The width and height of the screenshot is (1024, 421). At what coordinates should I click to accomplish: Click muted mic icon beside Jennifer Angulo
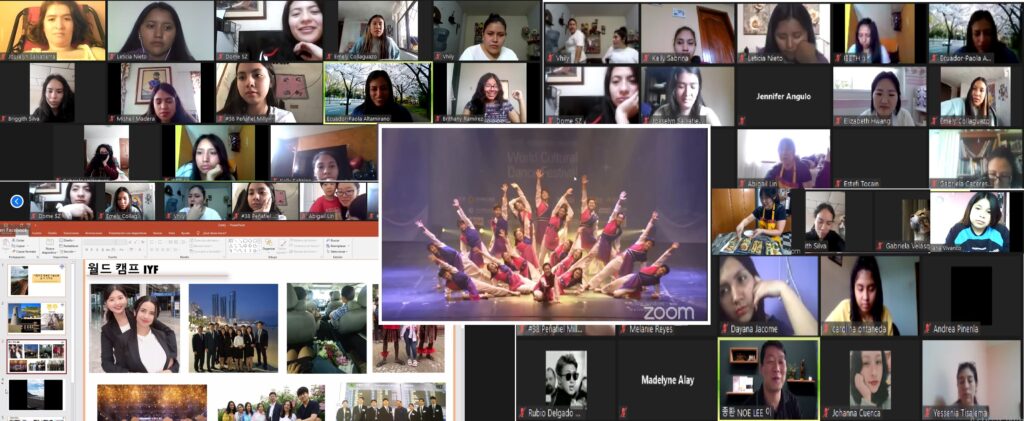[x=743, y=121]
